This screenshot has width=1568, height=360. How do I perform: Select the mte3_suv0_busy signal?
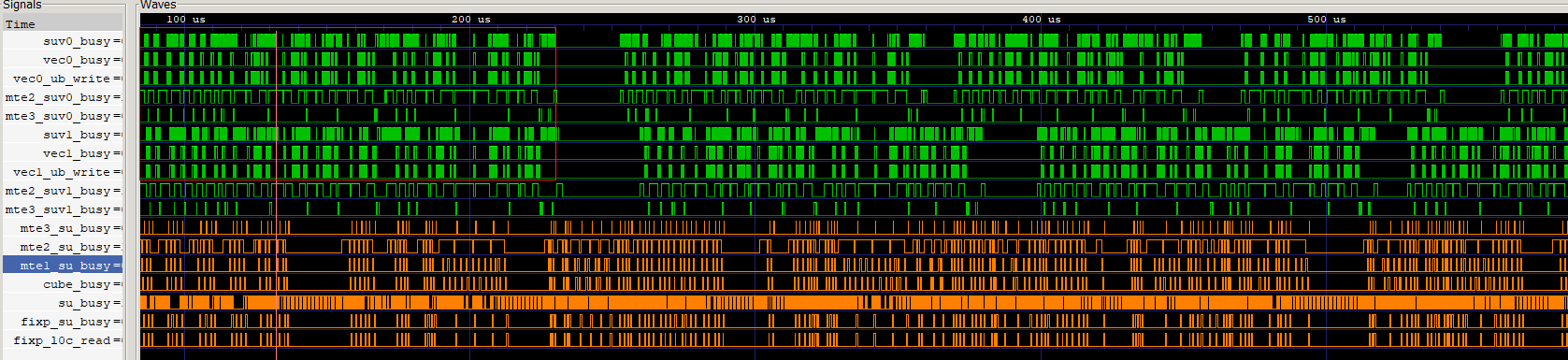click(62, 116)
